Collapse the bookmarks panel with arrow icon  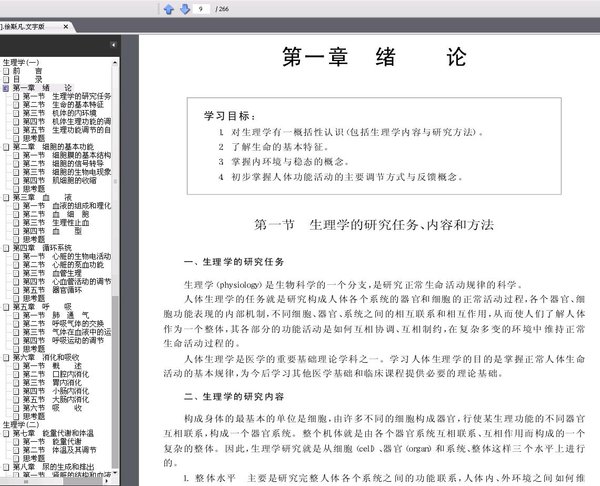[x=113, y=45]
